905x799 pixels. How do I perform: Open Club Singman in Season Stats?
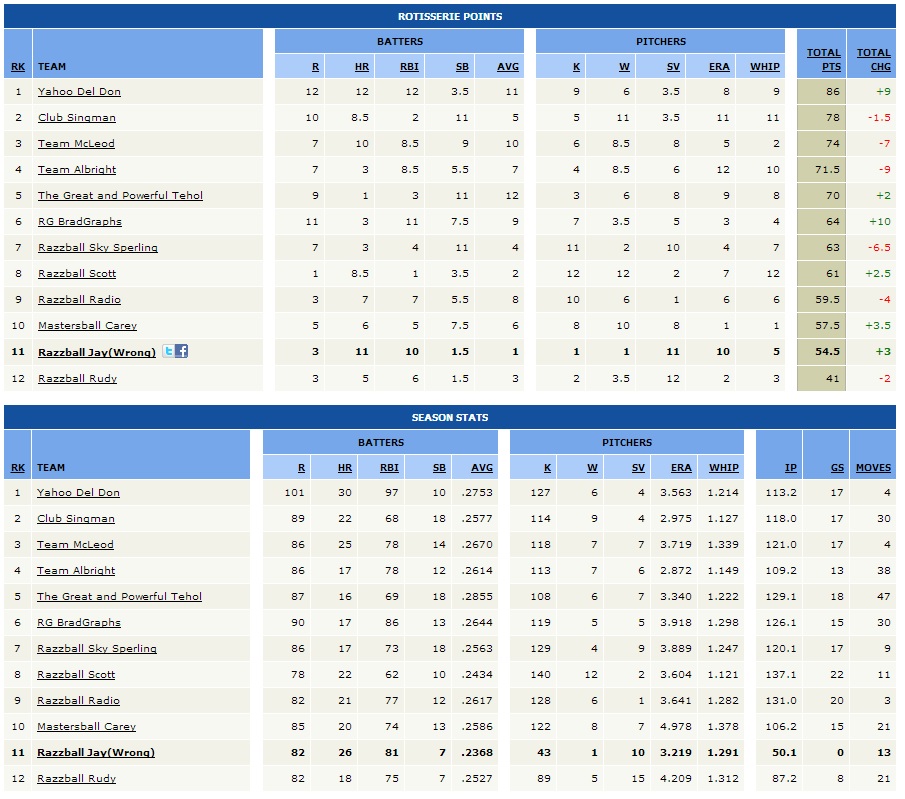76,518
